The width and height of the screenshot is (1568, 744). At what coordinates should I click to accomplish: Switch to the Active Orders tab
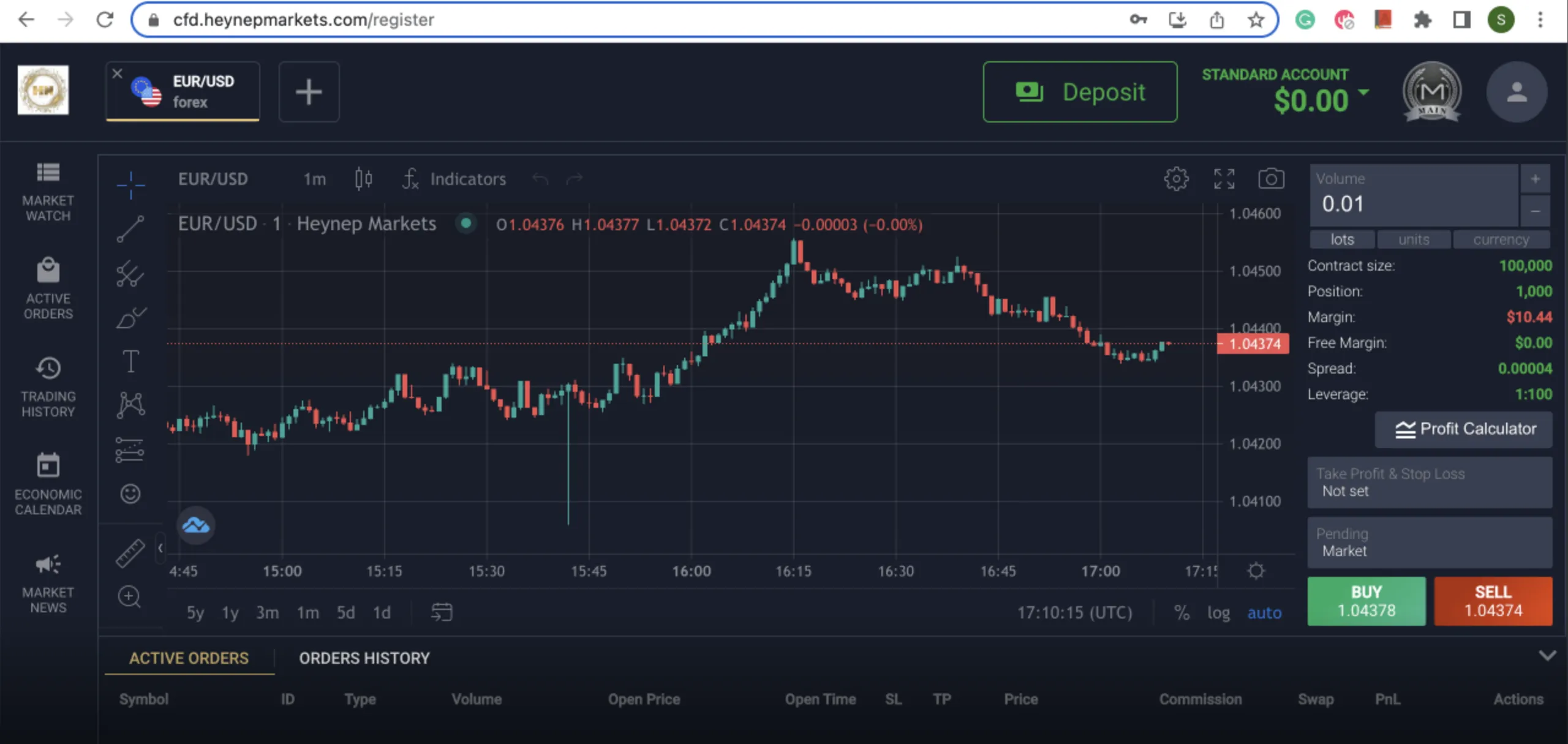(x=189, y=658)
